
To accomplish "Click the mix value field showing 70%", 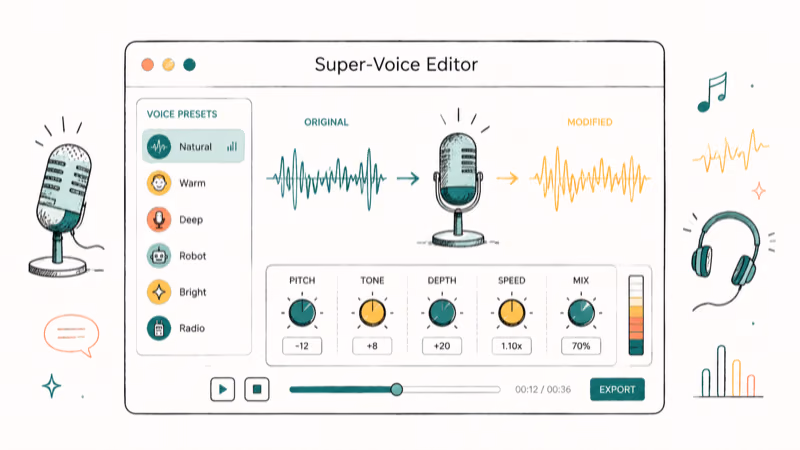I will 581,346.
